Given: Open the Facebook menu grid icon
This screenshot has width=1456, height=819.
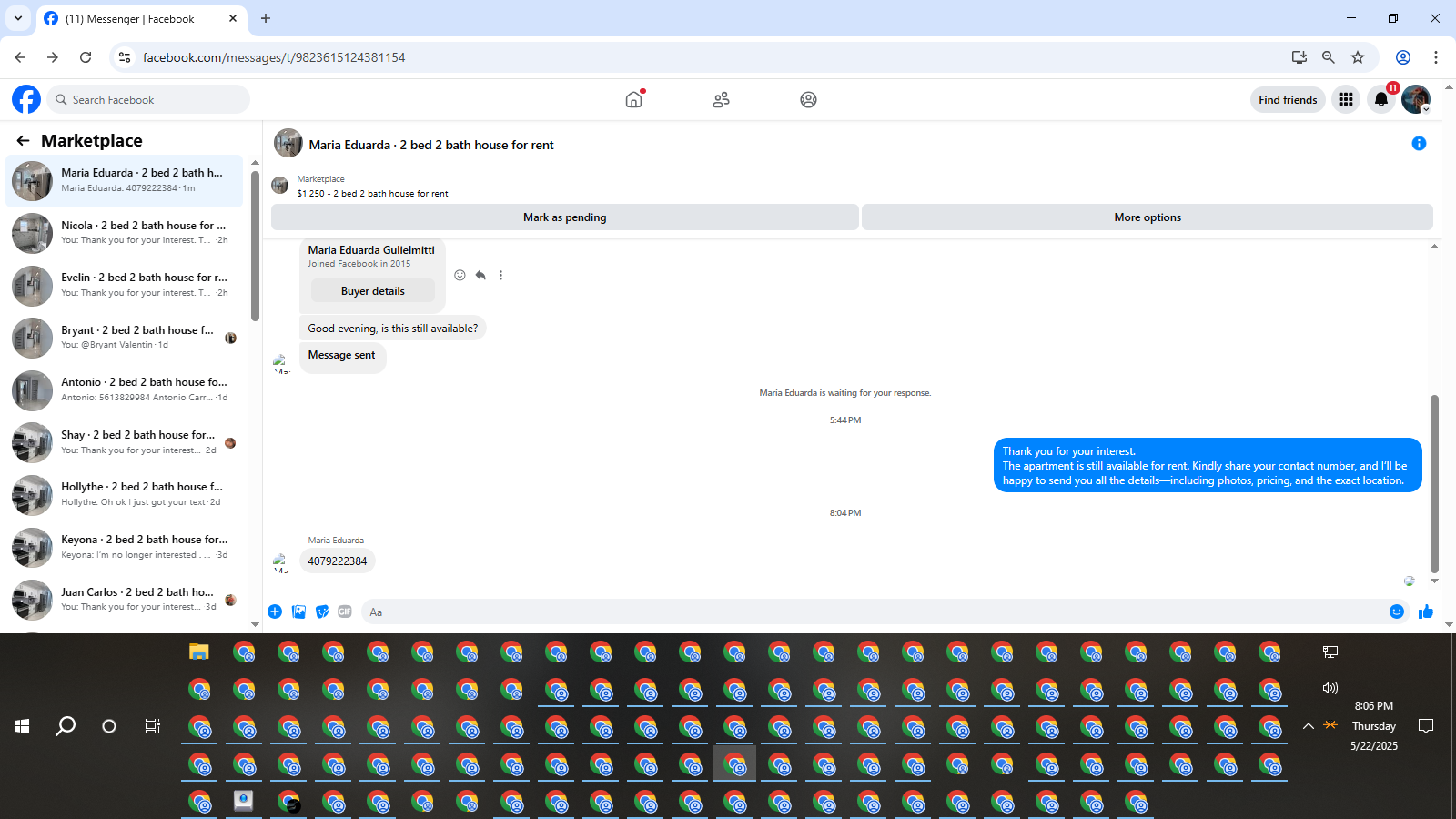Looking at the screenshot, I should [x=1346, y=99].
